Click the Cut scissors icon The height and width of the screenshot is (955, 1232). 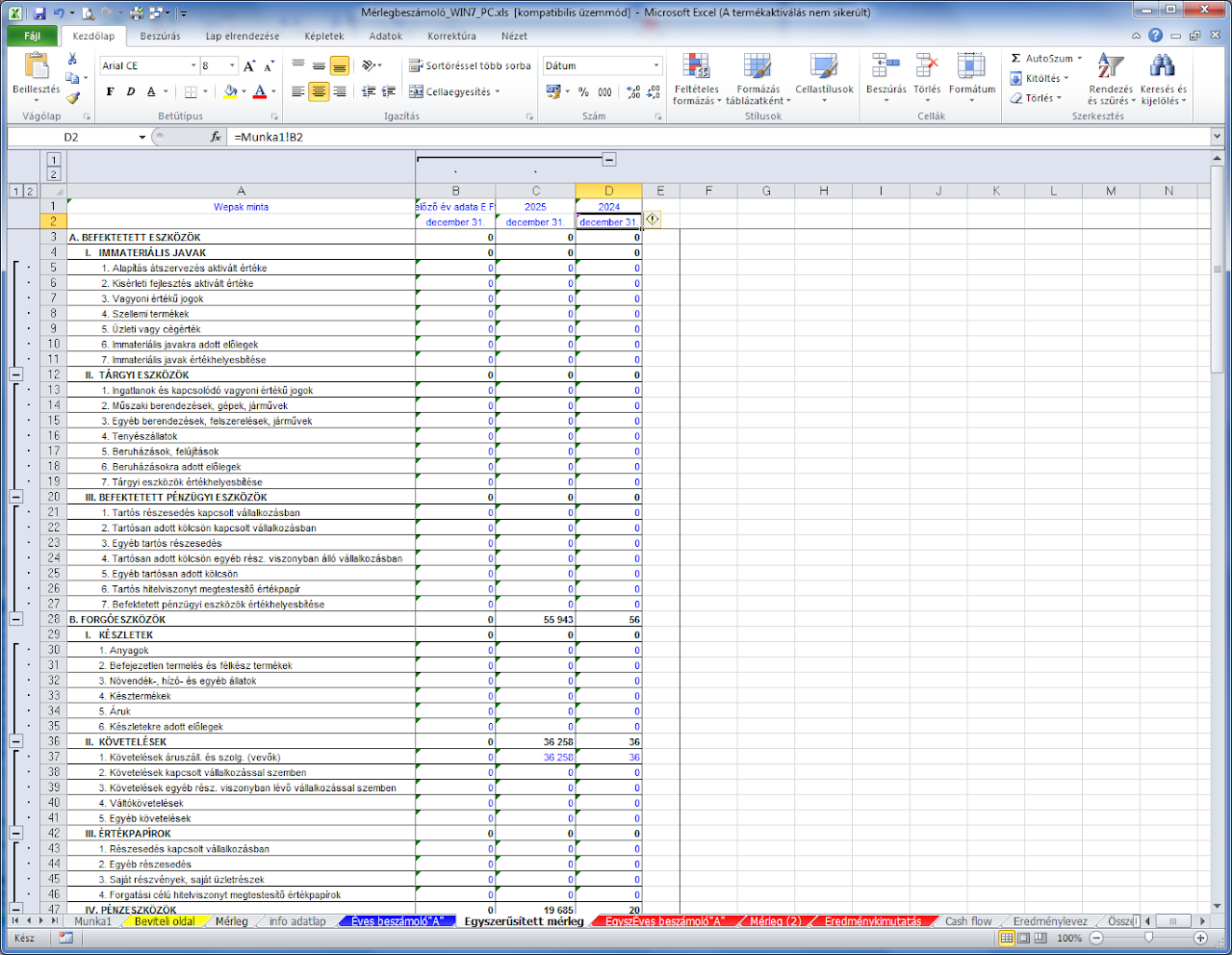72,61
